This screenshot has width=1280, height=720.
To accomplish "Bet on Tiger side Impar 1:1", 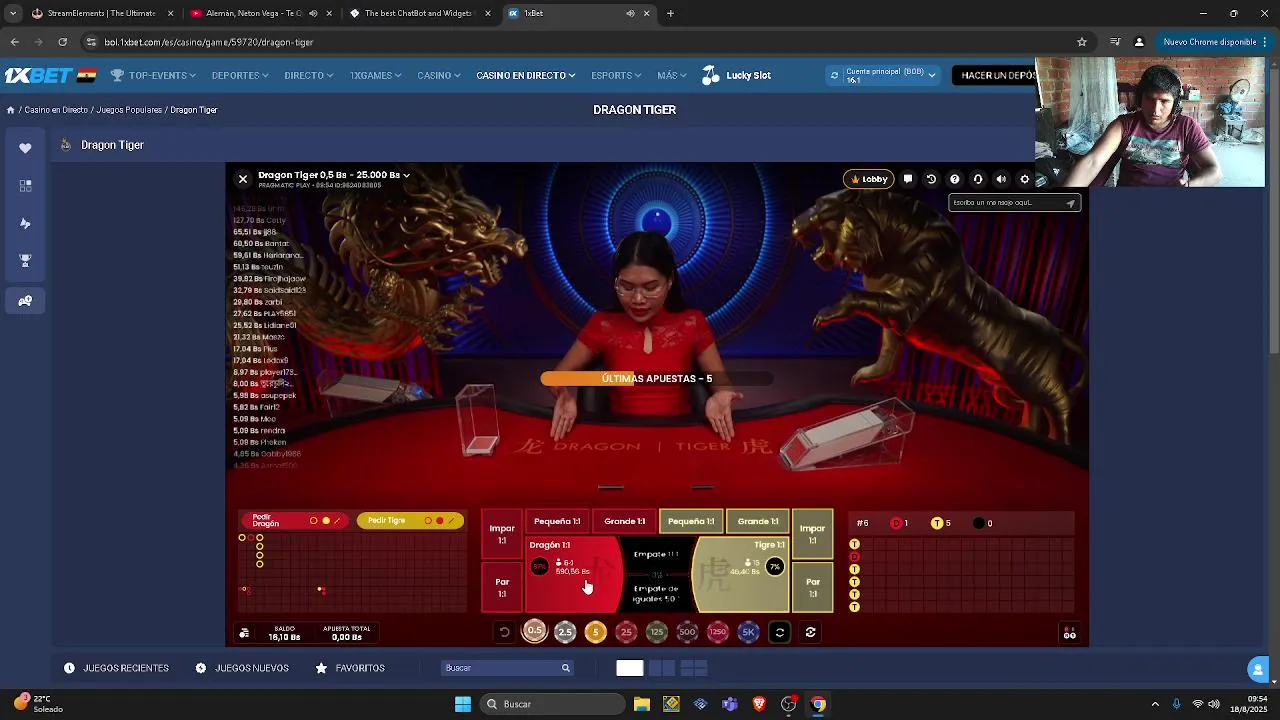I will point(812,533).
